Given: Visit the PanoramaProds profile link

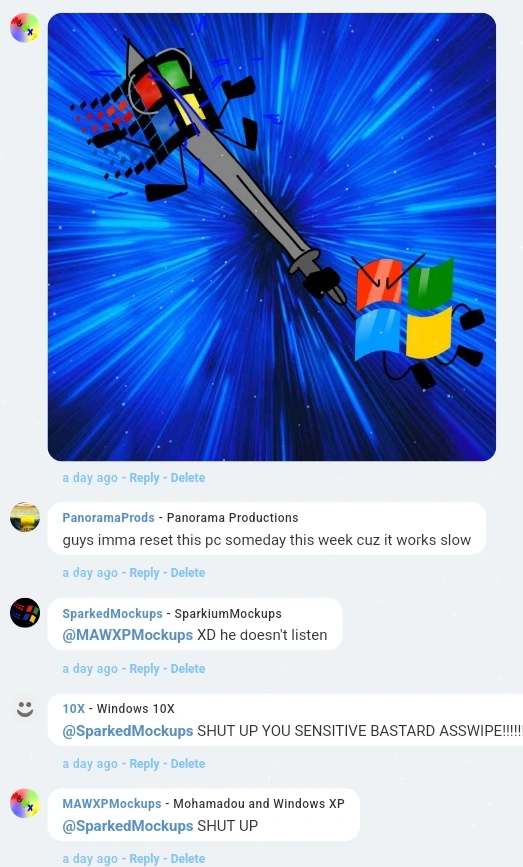Looking at the screenshot, I should tap(108, 518).
